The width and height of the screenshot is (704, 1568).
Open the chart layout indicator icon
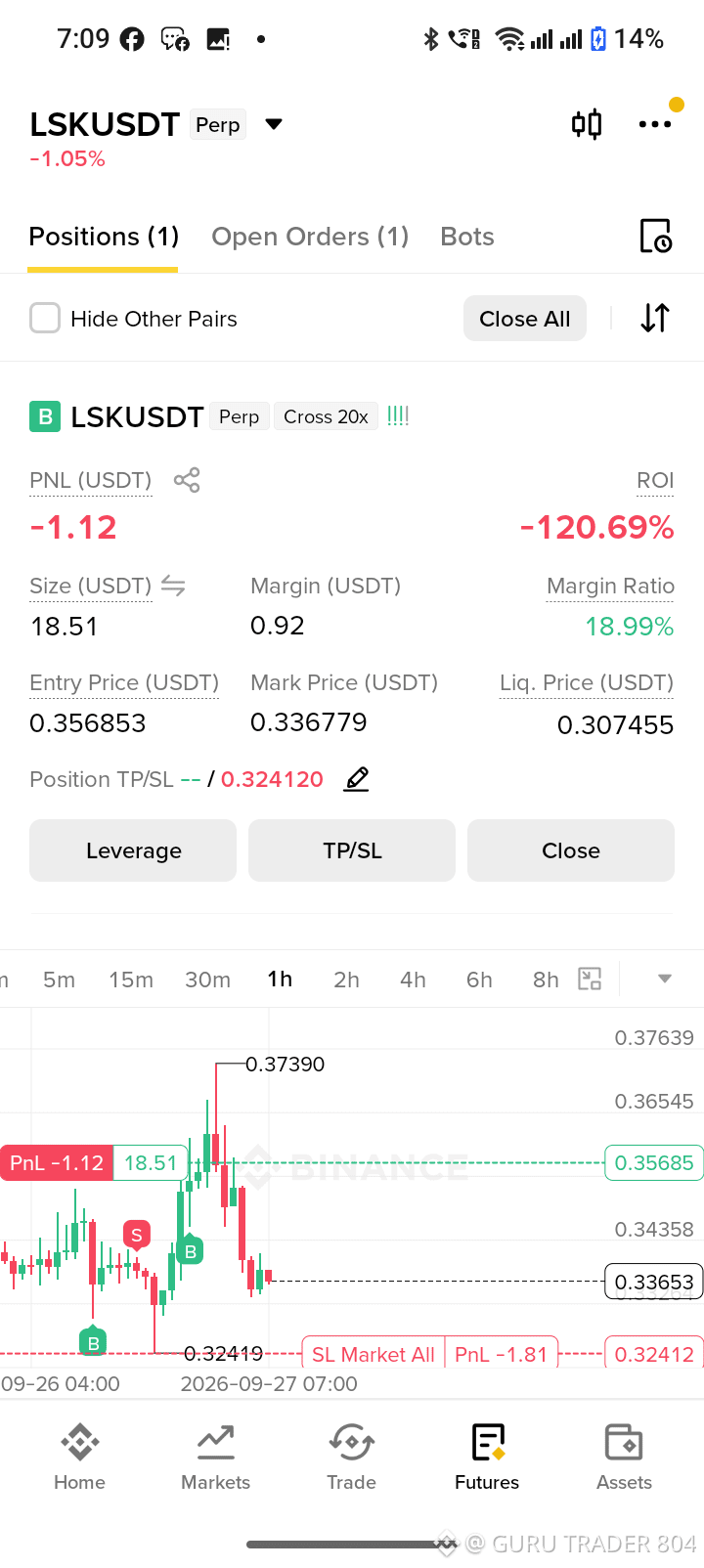pos(590,979)
